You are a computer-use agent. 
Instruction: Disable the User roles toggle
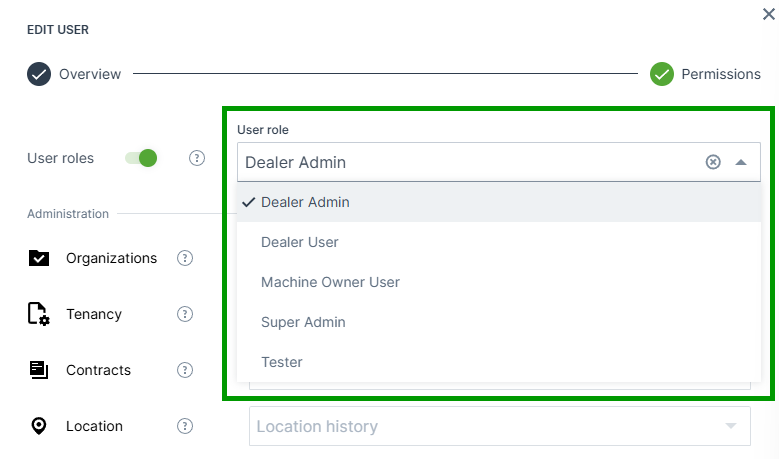click(x=141, y=158)
